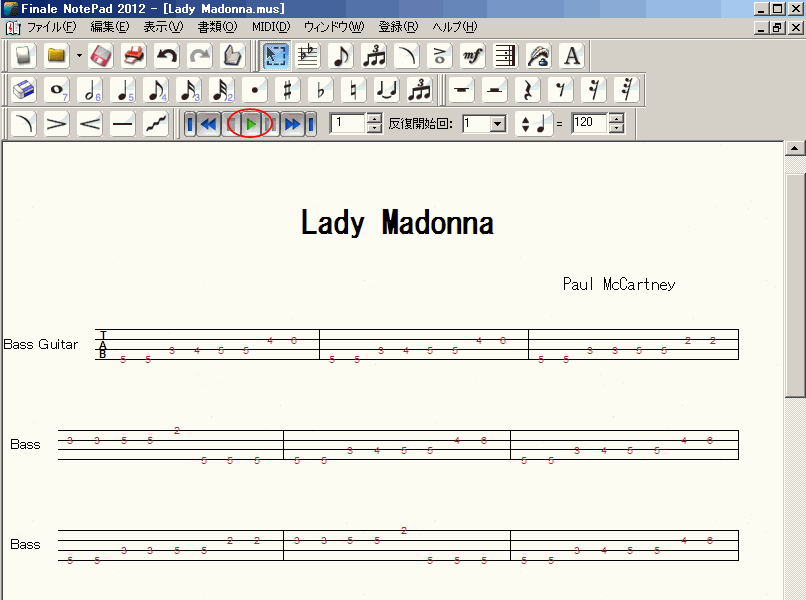Toggle the tie tool
The width and height of the screenshot is (806, 600).
(386, 90)
